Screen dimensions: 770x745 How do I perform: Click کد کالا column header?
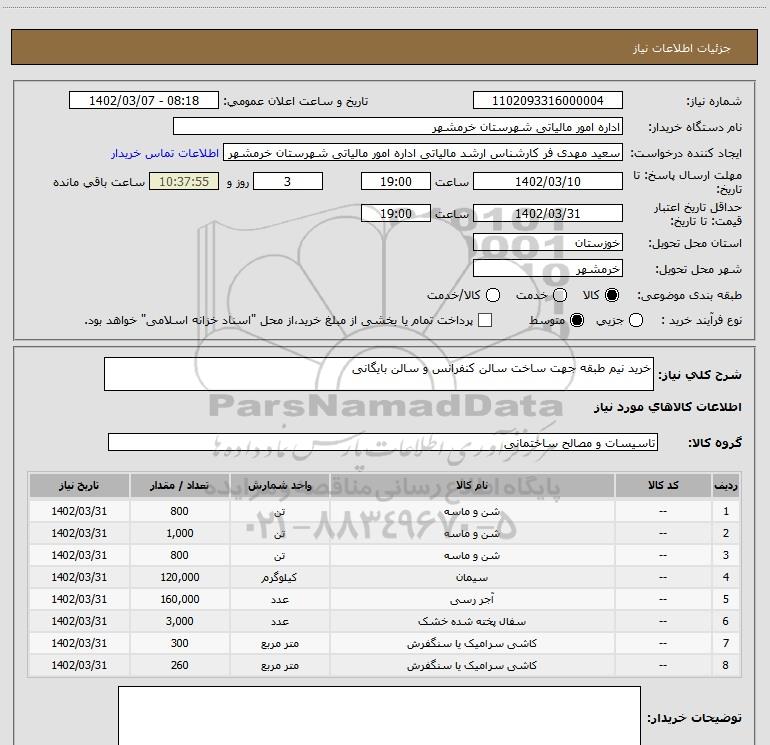[663, 485]
